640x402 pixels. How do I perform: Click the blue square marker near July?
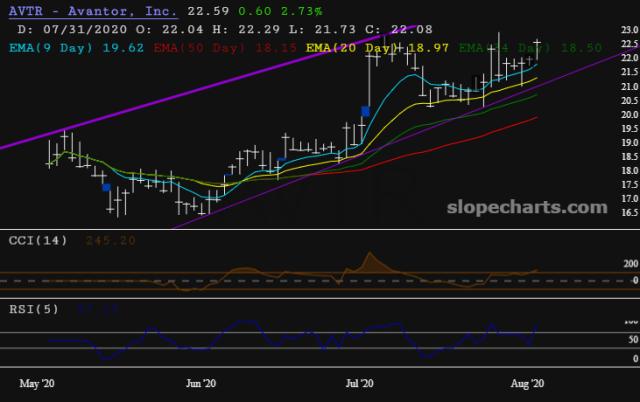[x=367, y=112]
